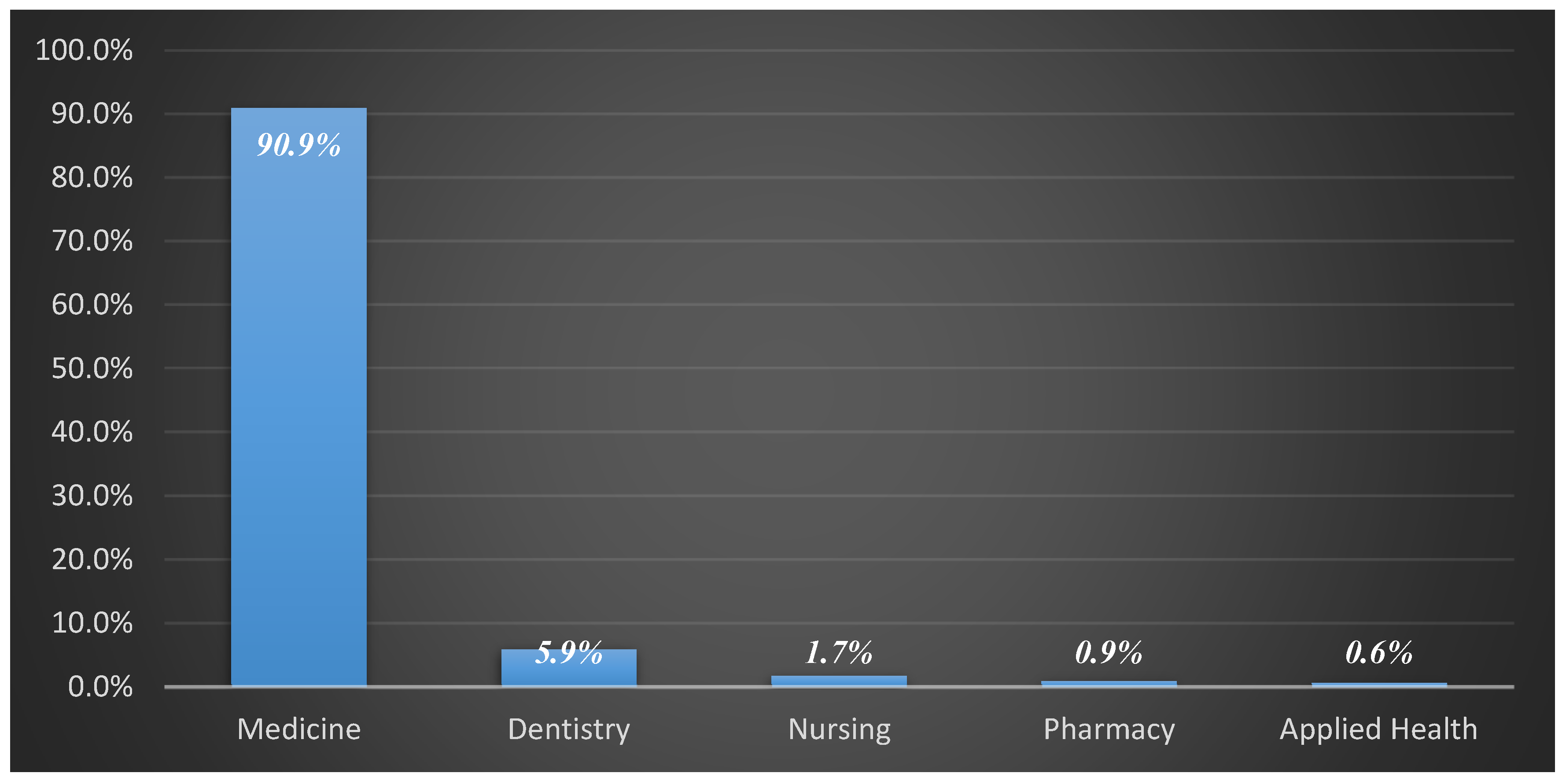Screen dimensions: 1566x784
Task: Select the 80.0% vertical axis label
Action: [92, 177]
